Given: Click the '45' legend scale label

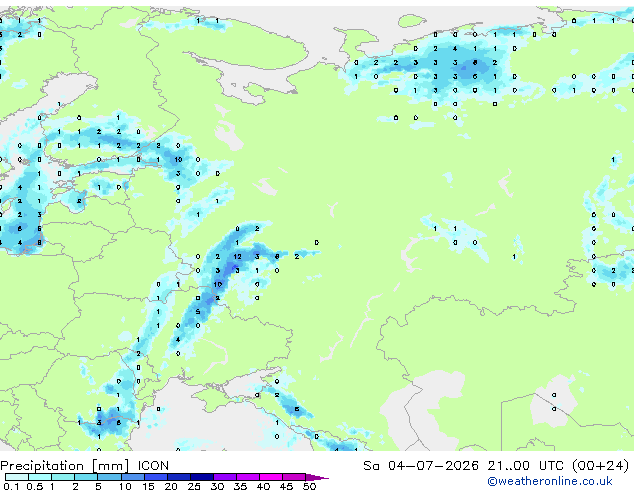Looking at the screenshot, I should 286,486.
